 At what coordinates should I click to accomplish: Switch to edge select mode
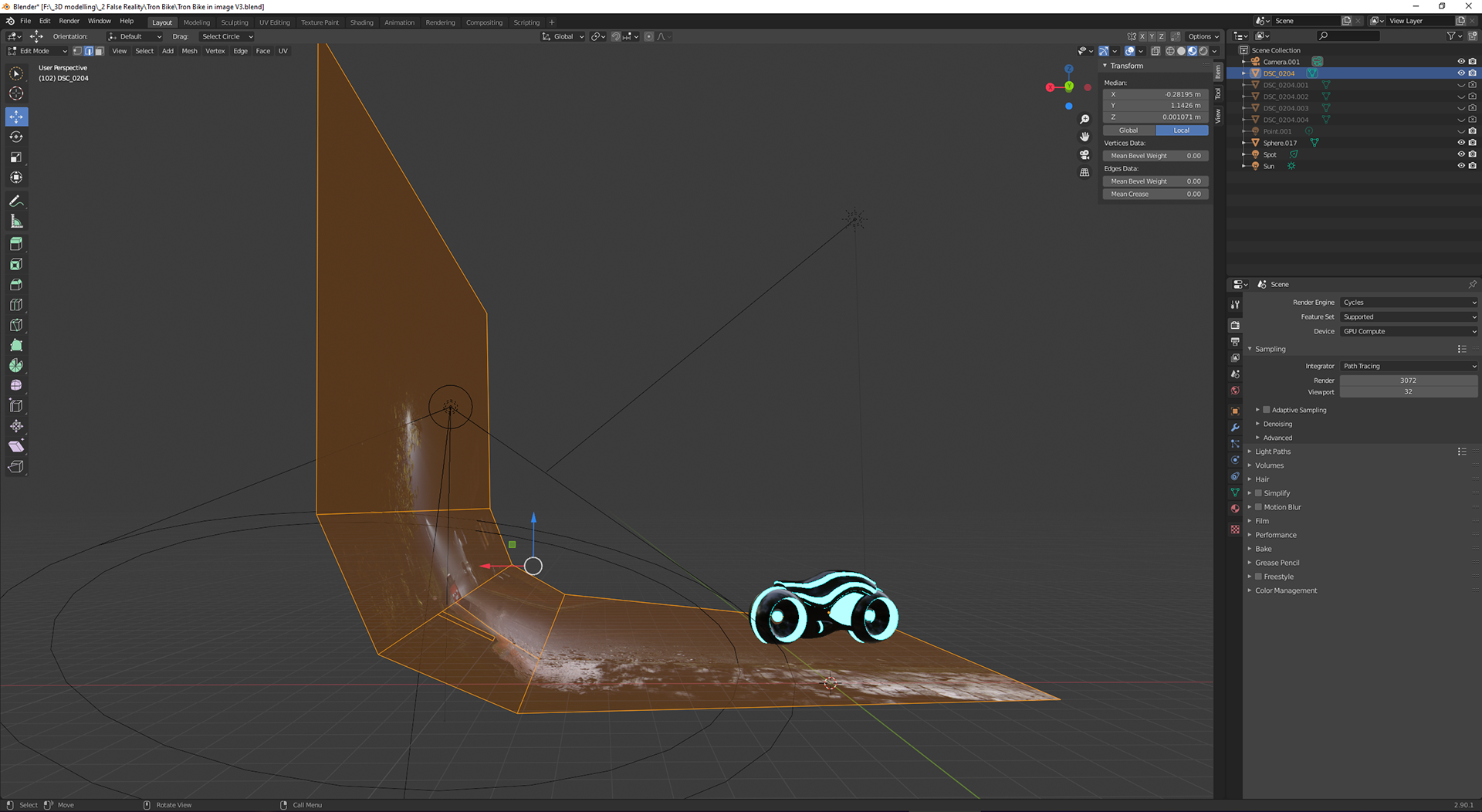88,51
